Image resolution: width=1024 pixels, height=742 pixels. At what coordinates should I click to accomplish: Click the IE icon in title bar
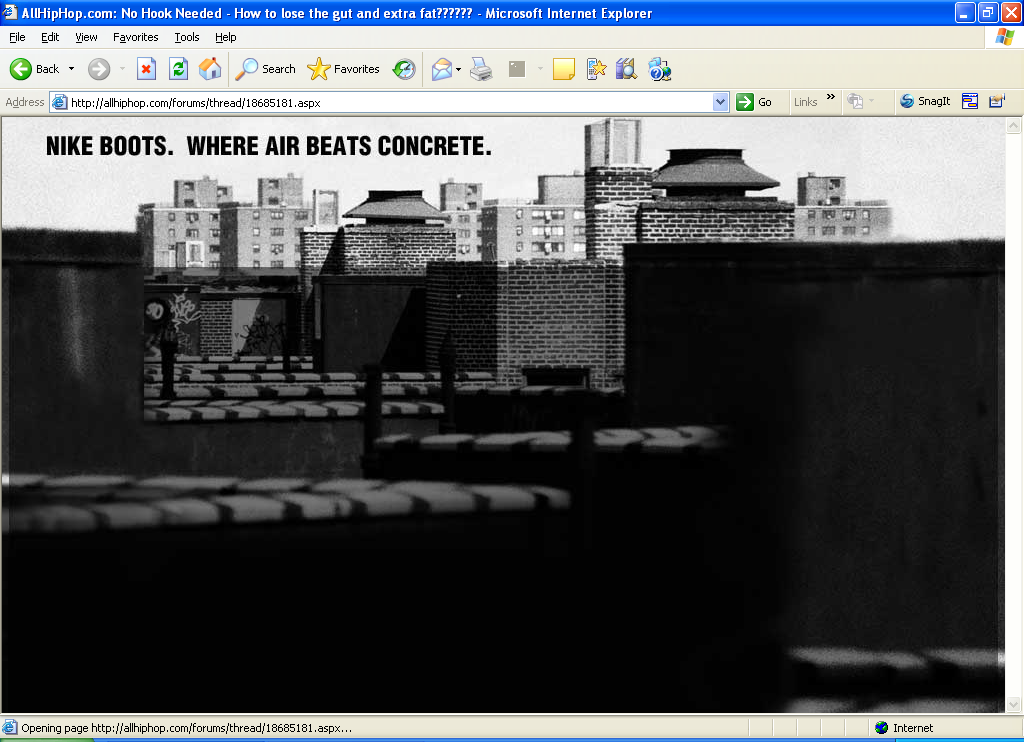9,12
